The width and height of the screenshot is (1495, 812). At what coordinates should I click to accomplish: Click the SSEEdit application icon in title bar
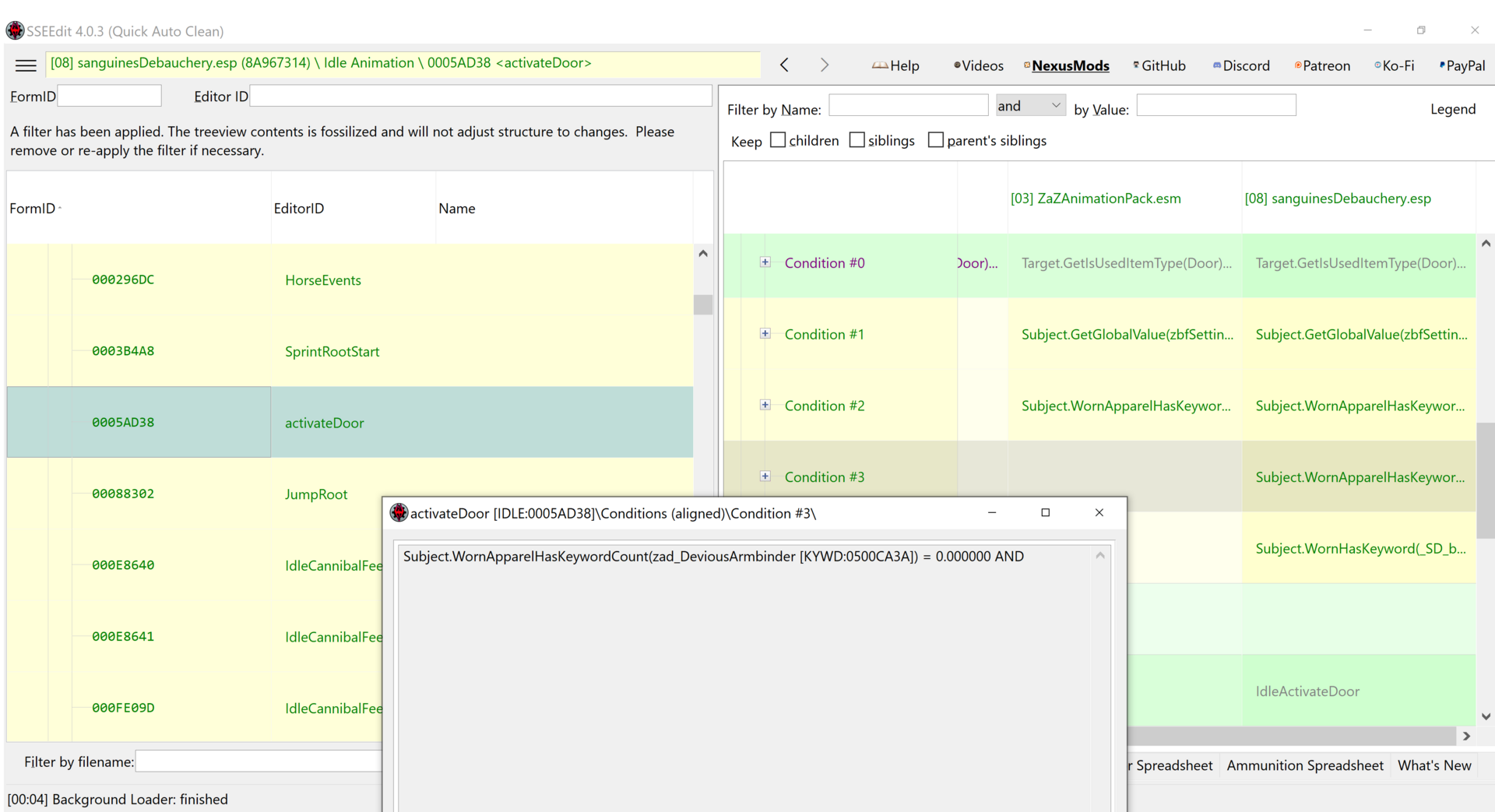click(x=15, y=31)
